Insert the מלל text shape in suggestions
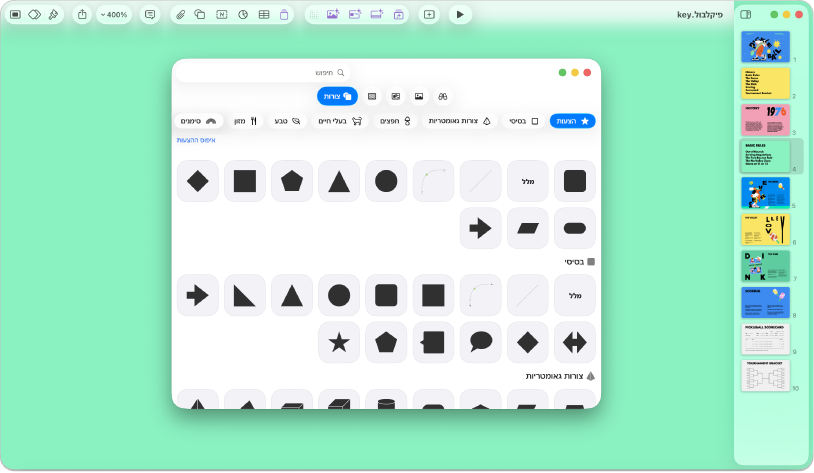This screenshot has height=473, width=814. tap(527, 181)
